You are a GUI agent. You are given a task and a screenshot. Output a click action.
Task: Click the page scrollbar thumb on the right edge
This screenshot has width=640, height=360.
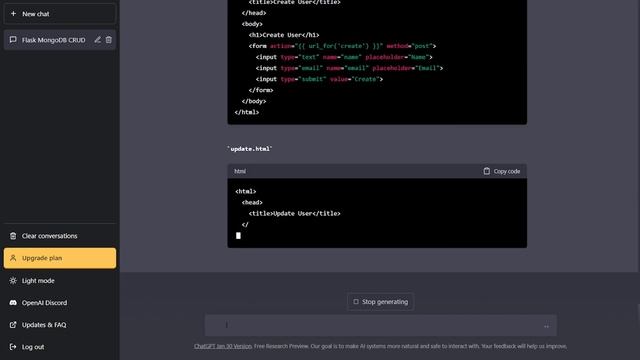pyautogui.click(x=638, y=314)
